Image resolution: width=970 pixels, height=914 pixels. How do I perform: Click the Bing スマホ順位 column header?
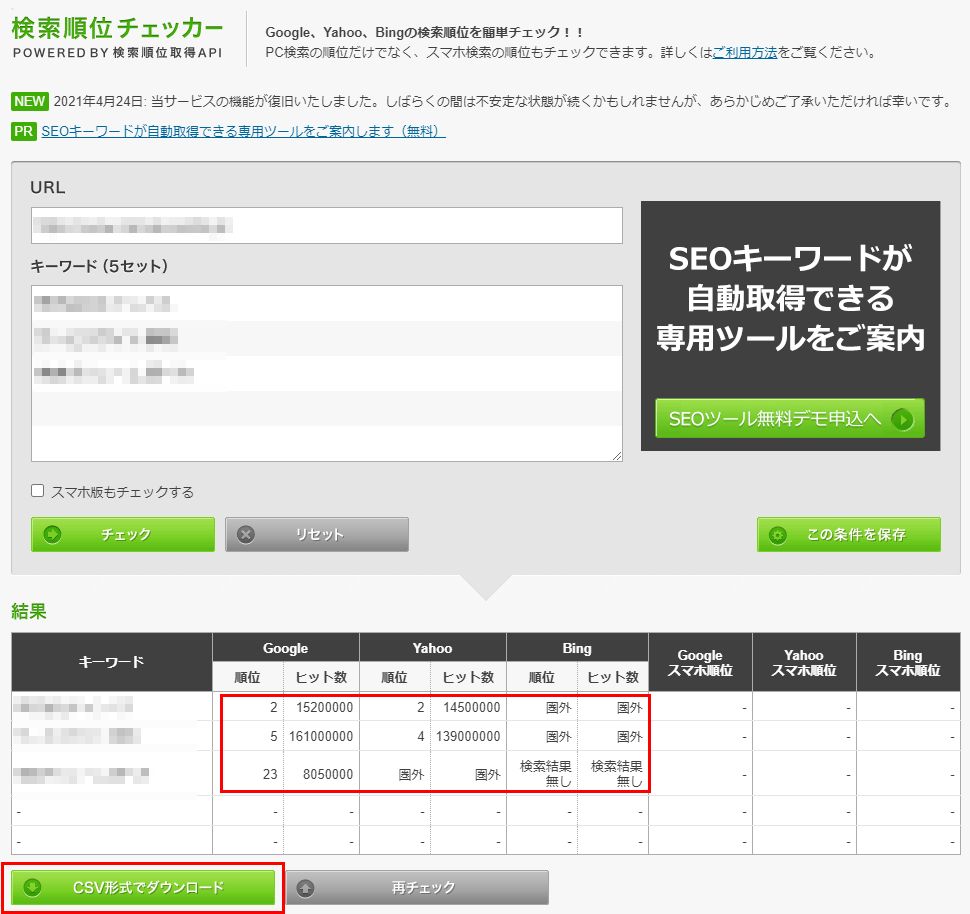click(x=908, y=662)
